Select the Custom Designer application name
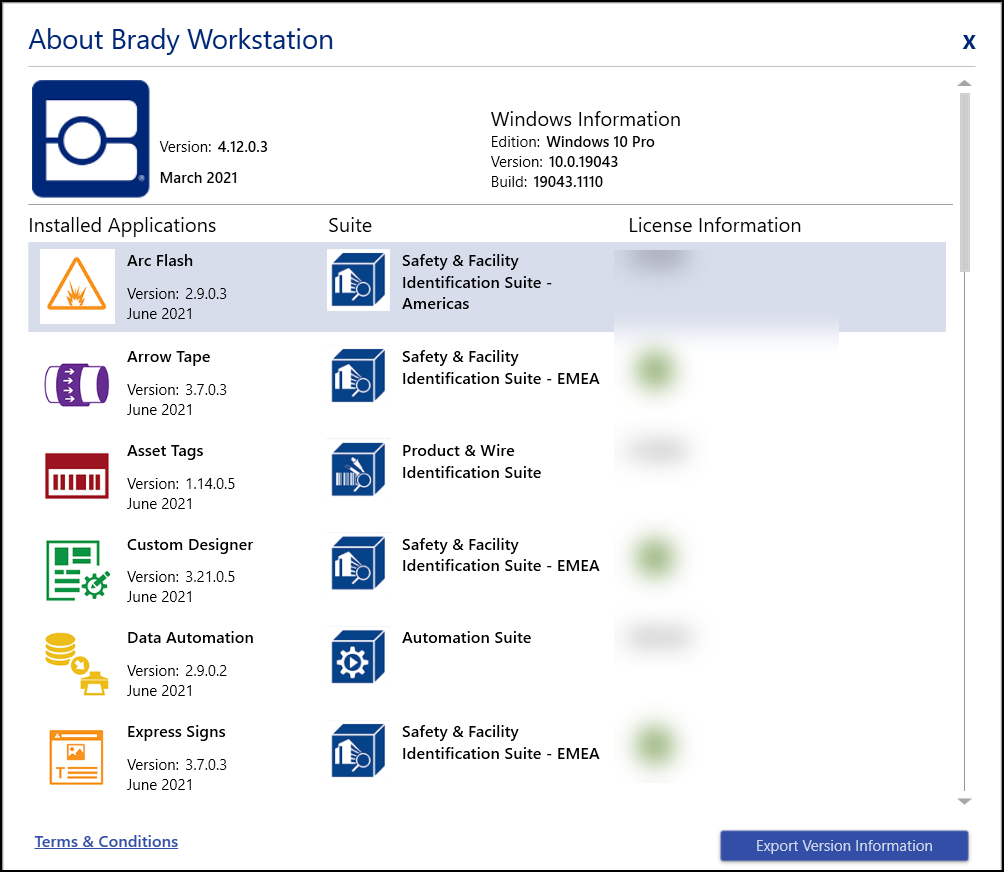The height and width of the screenshot is (872, 1004). (190, 545)
